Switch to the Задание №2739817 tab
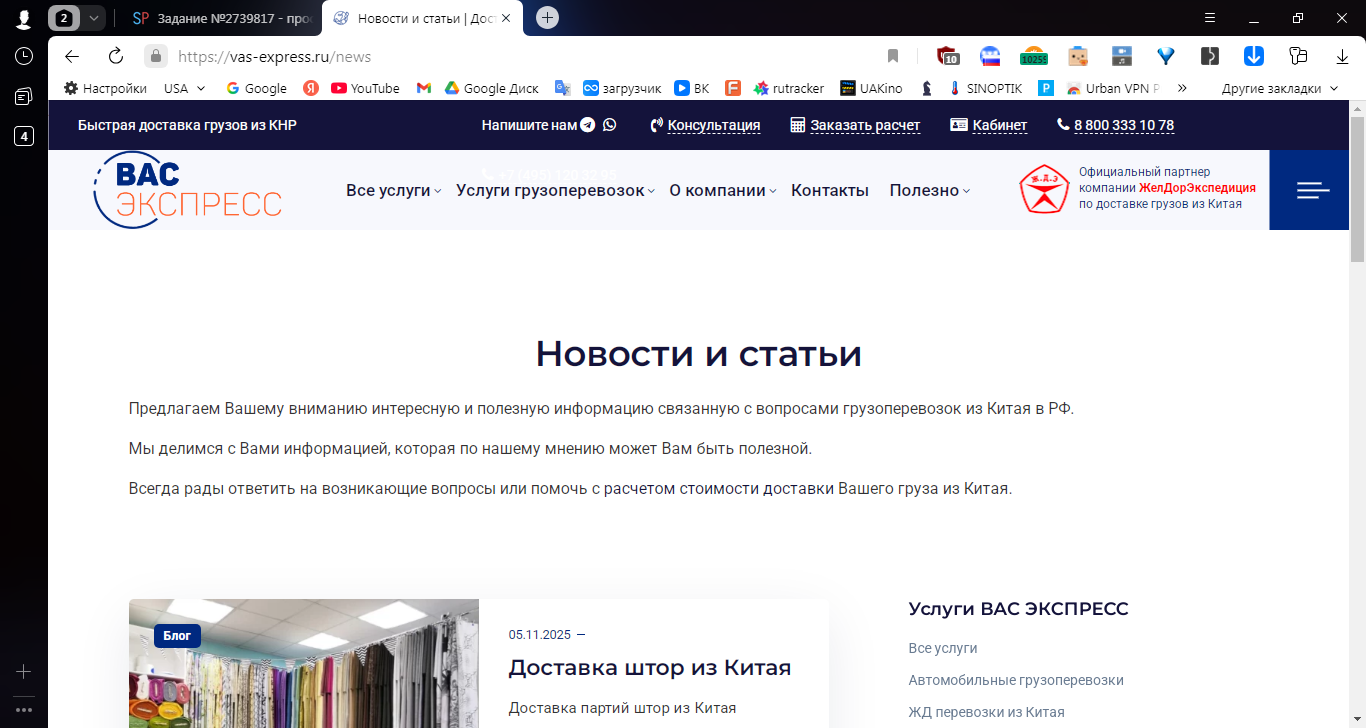Viewport: 1366px width, 728px height. click(x=222, y=18)
